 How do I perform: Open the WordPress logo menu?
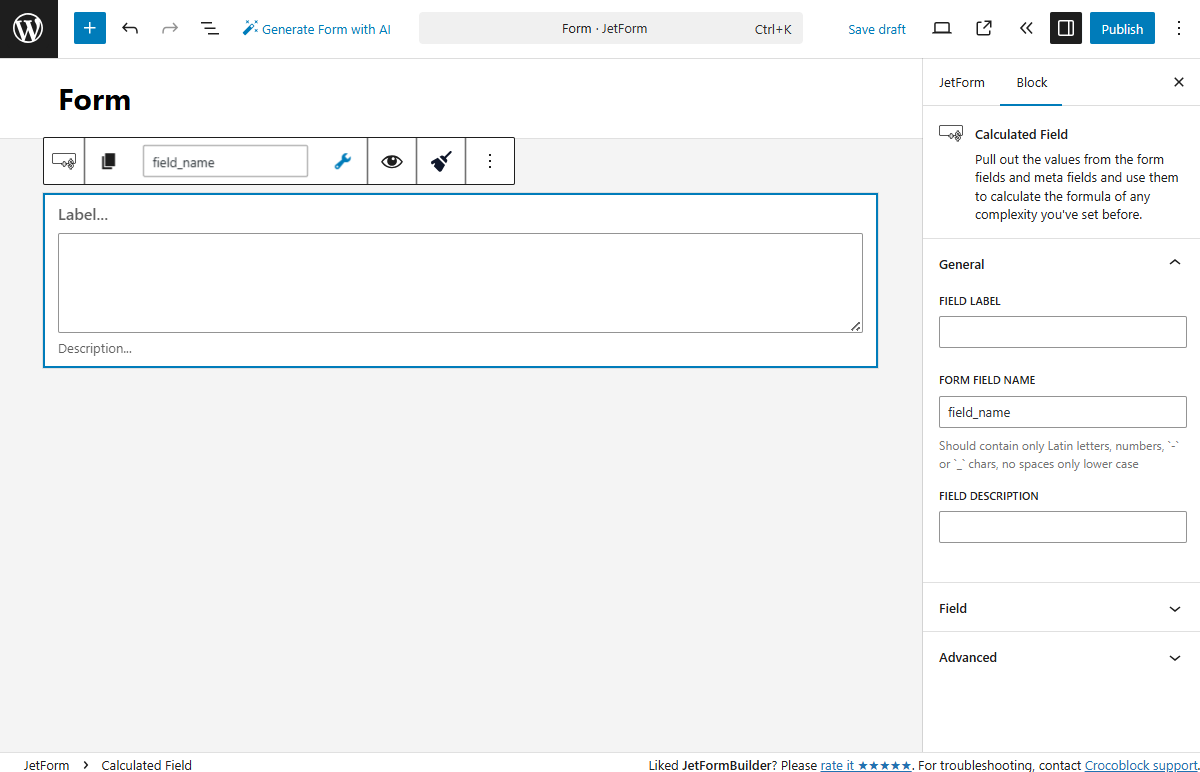28,29
